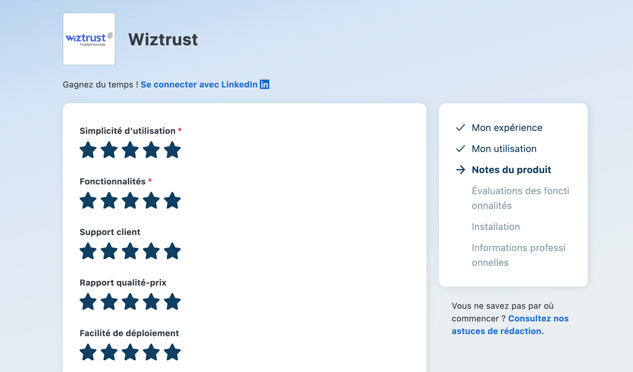Rate Fonctionnalités with four stars
633x372 pixels.
pos(151,200)
